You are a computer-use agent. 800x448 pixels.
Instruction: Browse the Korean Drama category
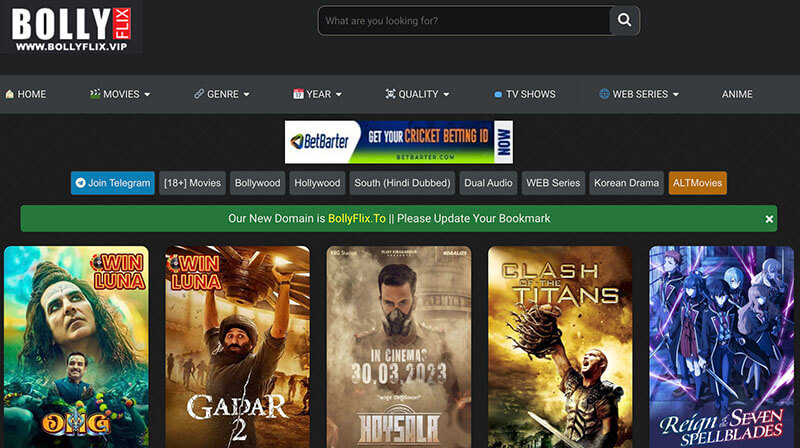(x=627, y=183)
